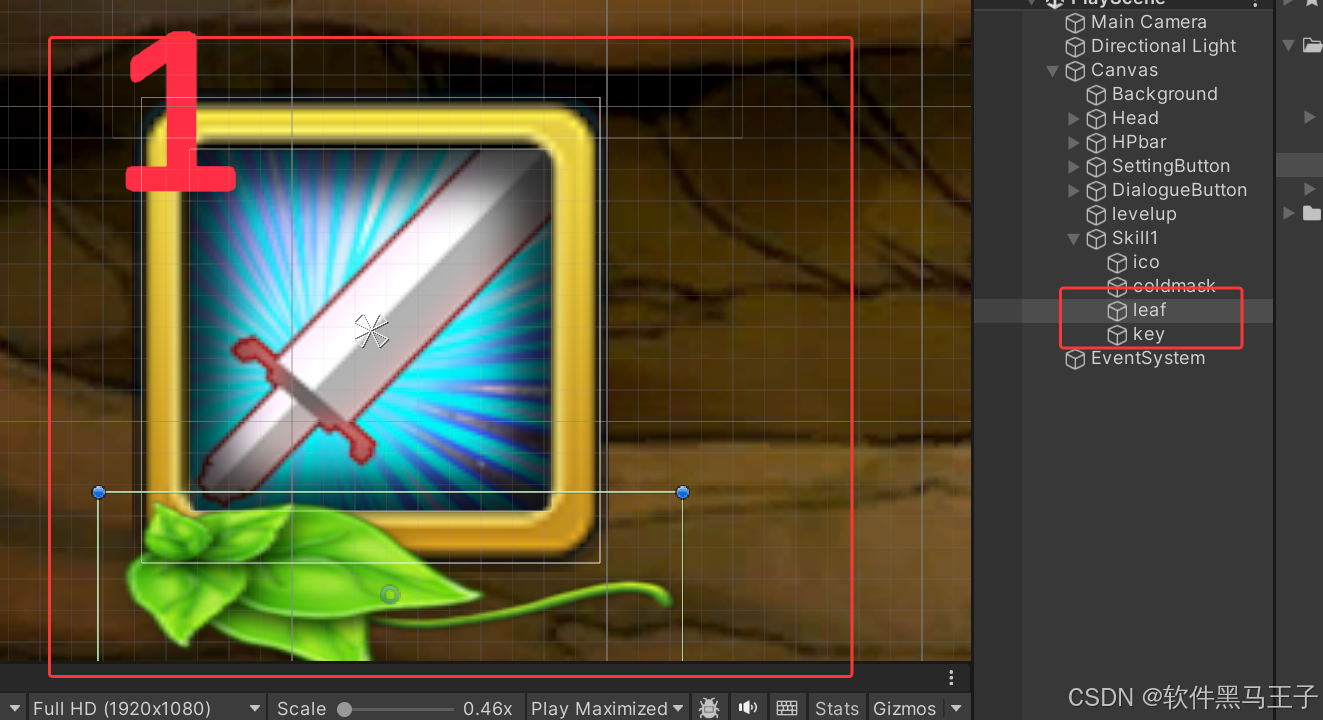This screenshot has width=1323, height=720.
Task: Click the sword skill icon image
Action: [x=371, y=329]
